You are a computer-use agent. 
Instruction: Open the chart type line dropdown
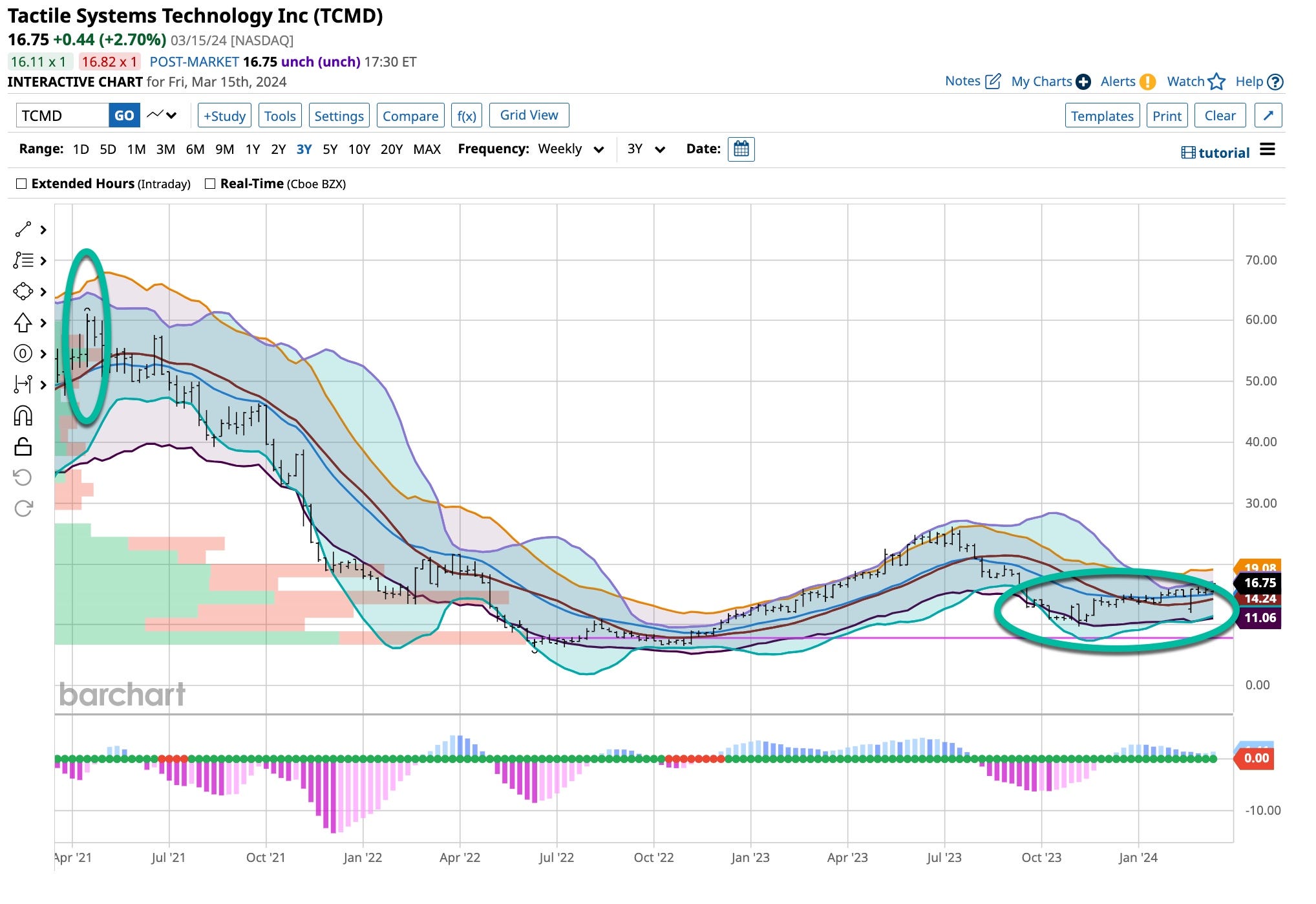pyautogui.click(x=162, y=115)
